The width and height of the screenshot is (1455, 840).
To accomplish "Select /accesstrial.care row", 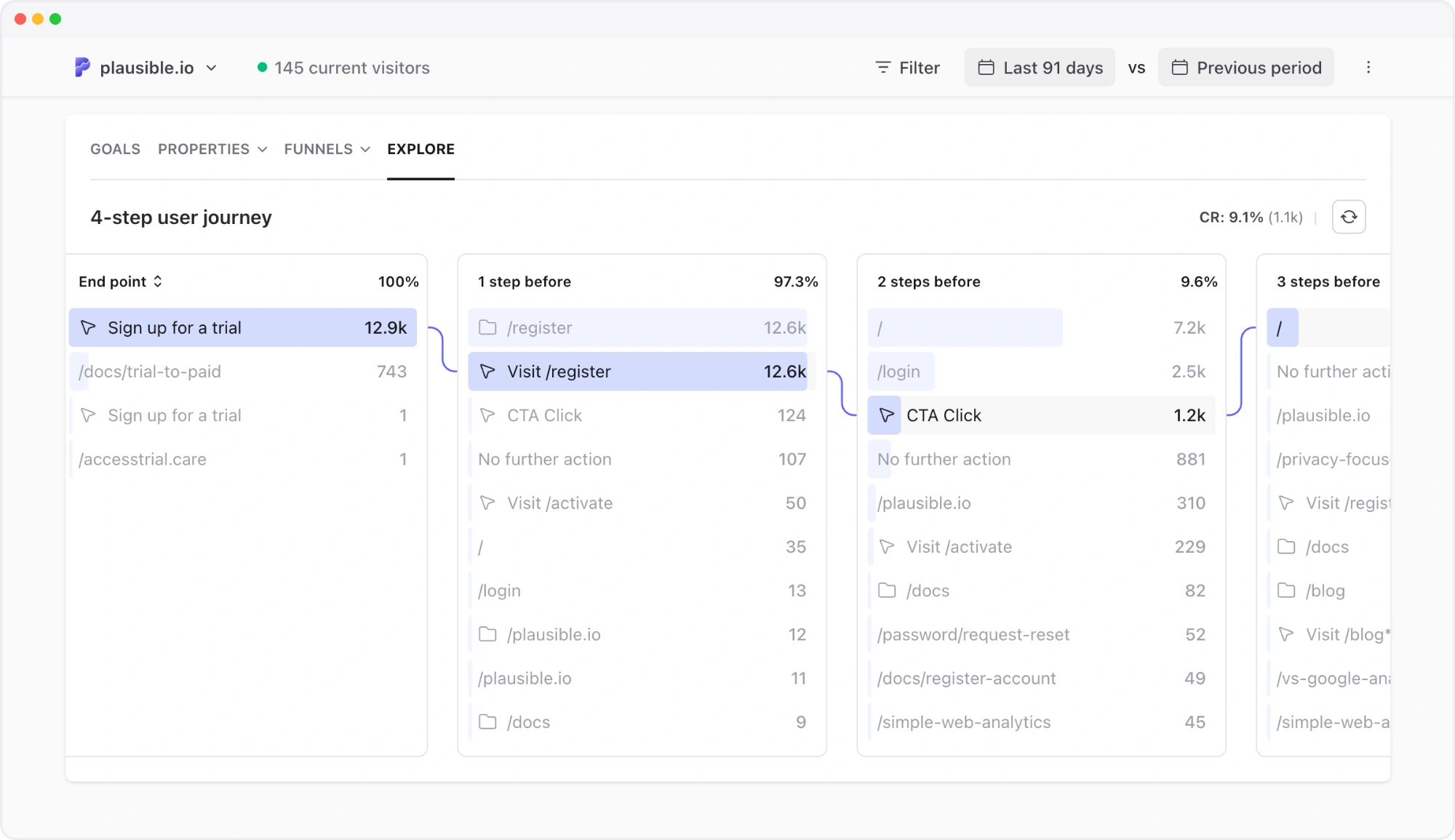I will tap(243, 460).
